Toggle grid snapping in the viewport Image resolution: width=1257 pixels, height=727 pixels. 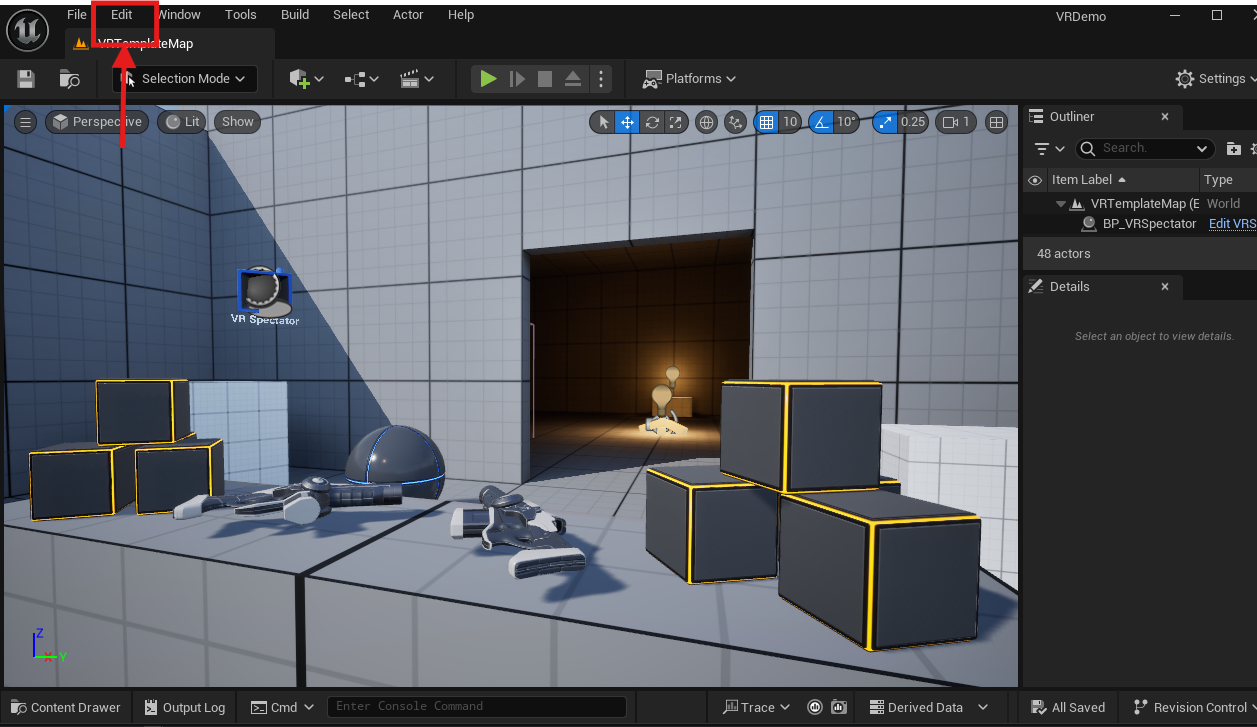pos(766,122)
